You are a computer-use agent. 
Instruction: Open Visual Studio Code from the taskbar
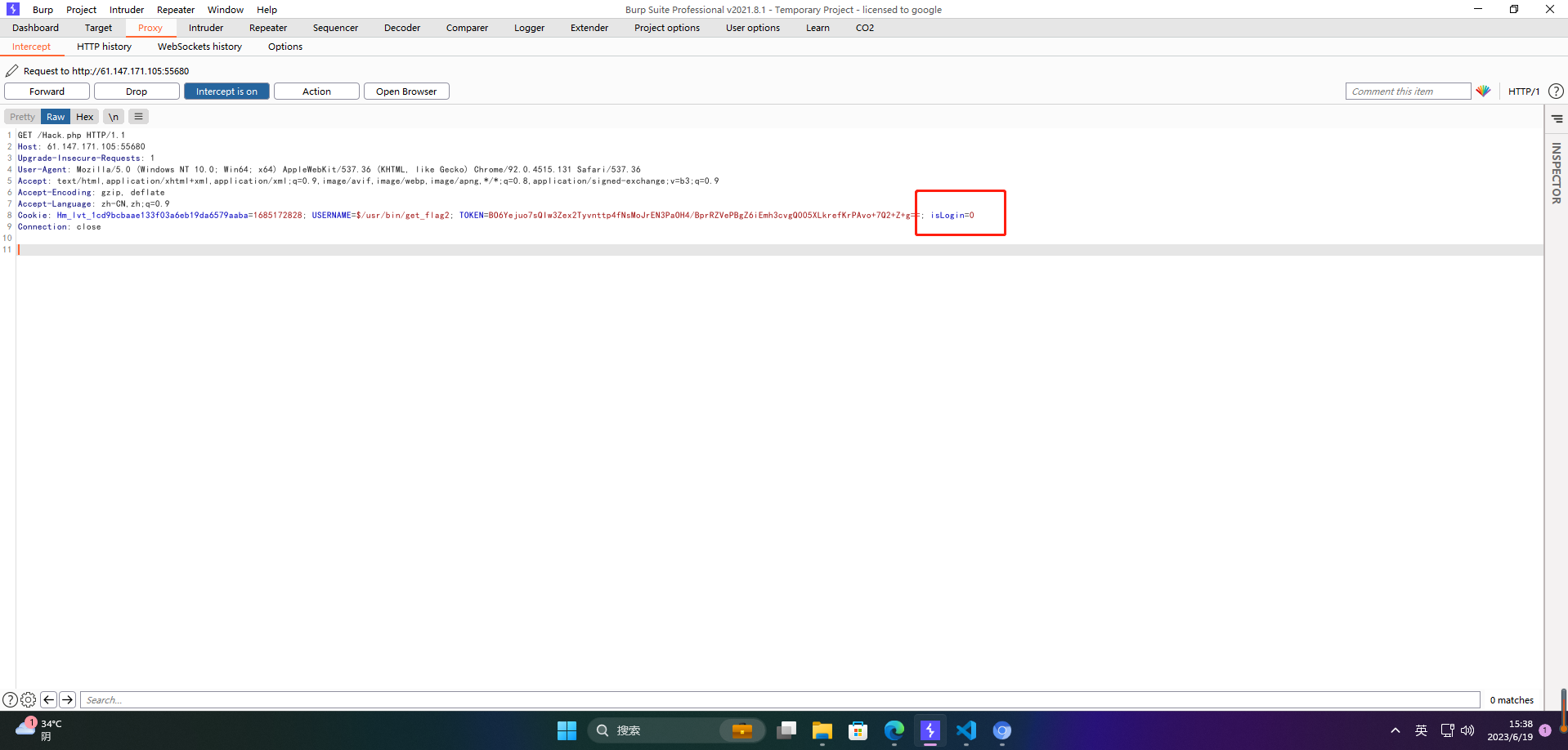[x=965, y=730]
